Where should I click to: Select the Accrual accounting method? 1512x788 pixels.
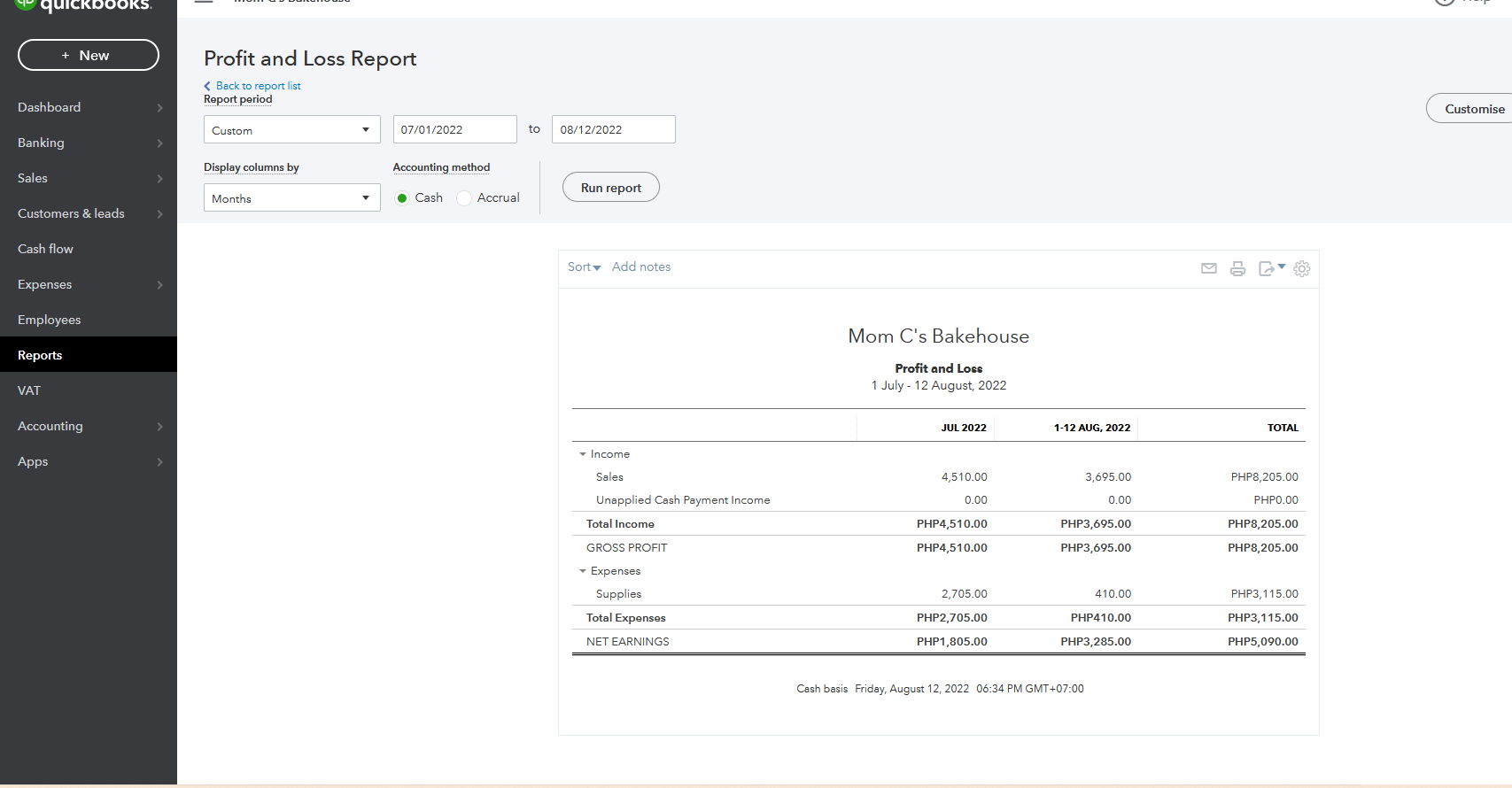[x=464, y=198]
